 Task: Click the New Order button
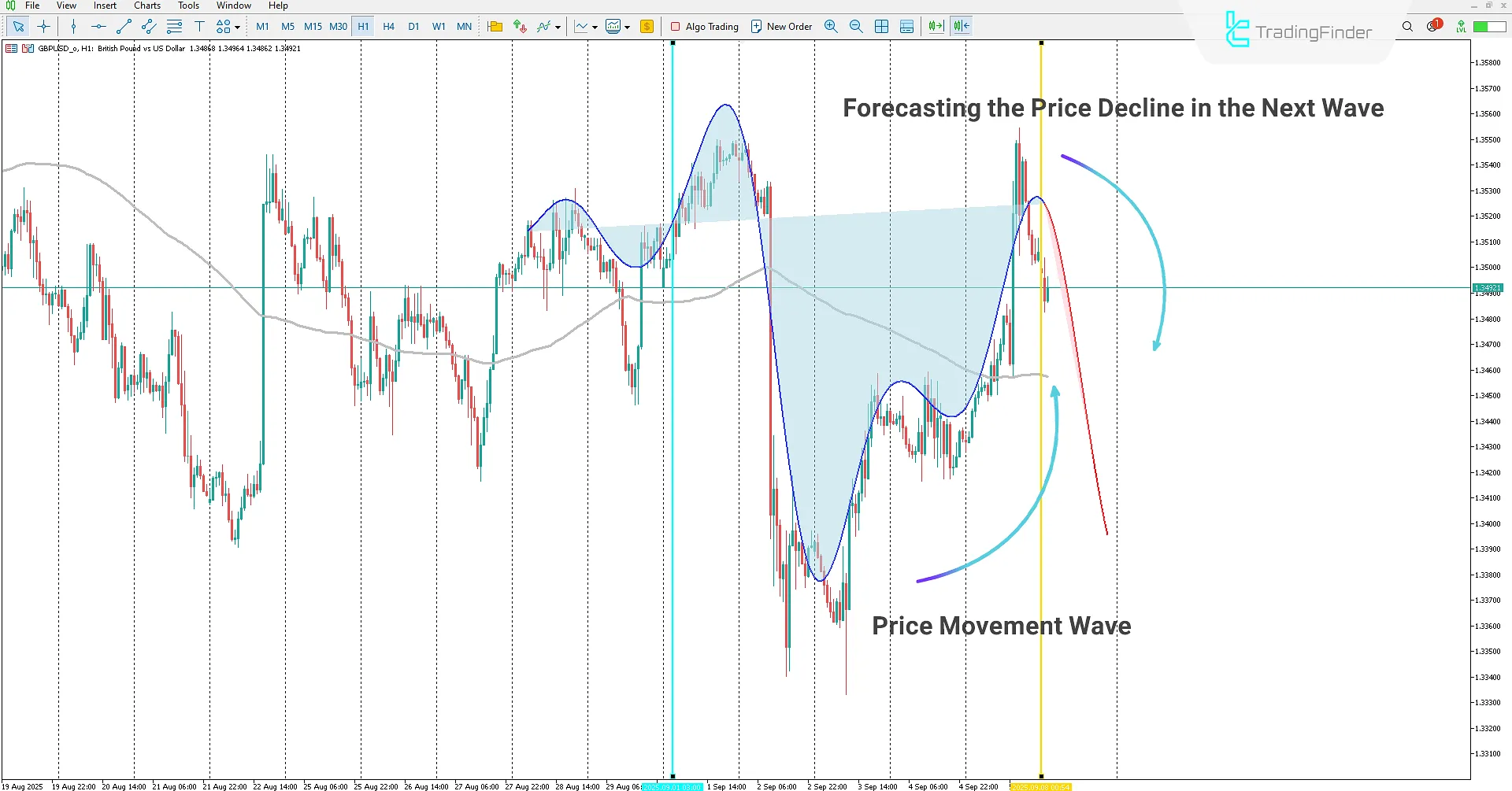(x=780, y=26)
